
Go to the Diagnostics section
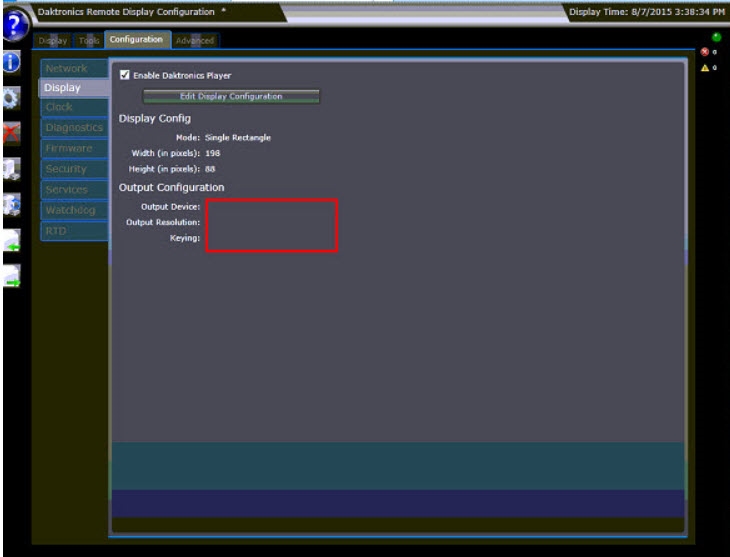pyautogui.click(x=73, y=128)
